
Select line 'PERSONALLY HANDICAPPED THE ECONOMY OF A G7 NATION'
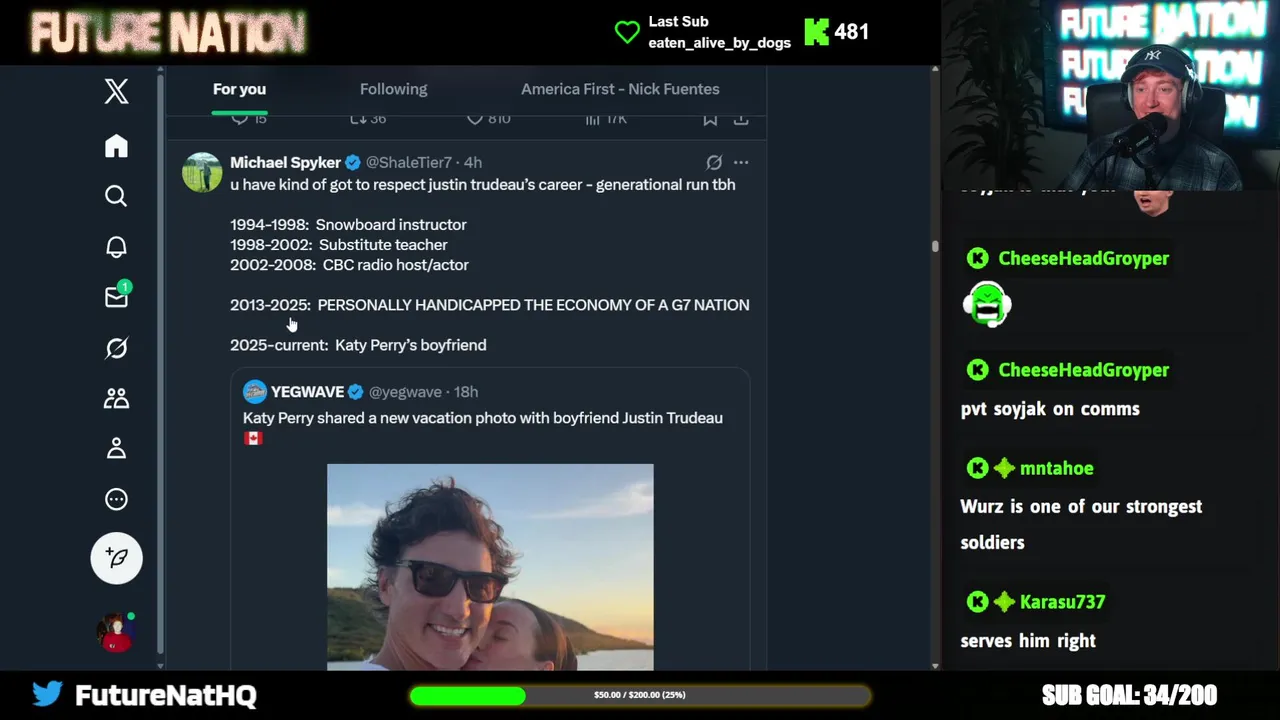click(x=533, y=305)
